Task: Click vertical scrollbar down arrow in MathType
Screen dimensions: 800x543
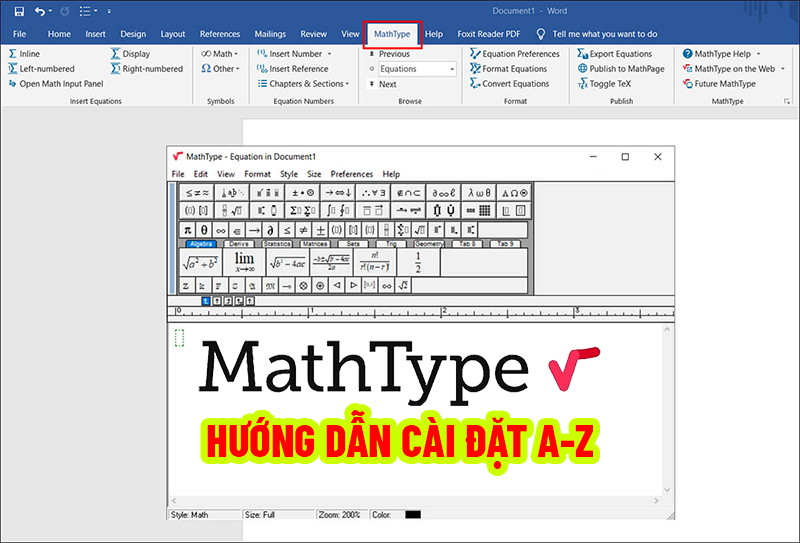Action: click(667, 490)
